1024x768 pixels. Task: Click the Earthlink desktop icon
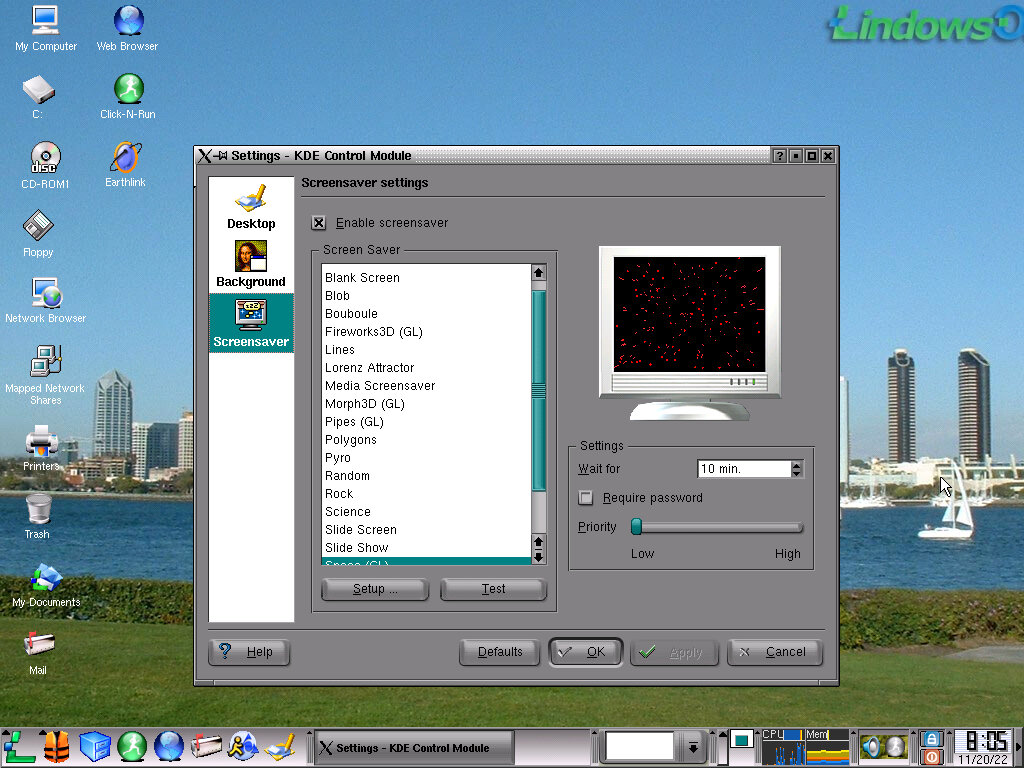(126, 163)
